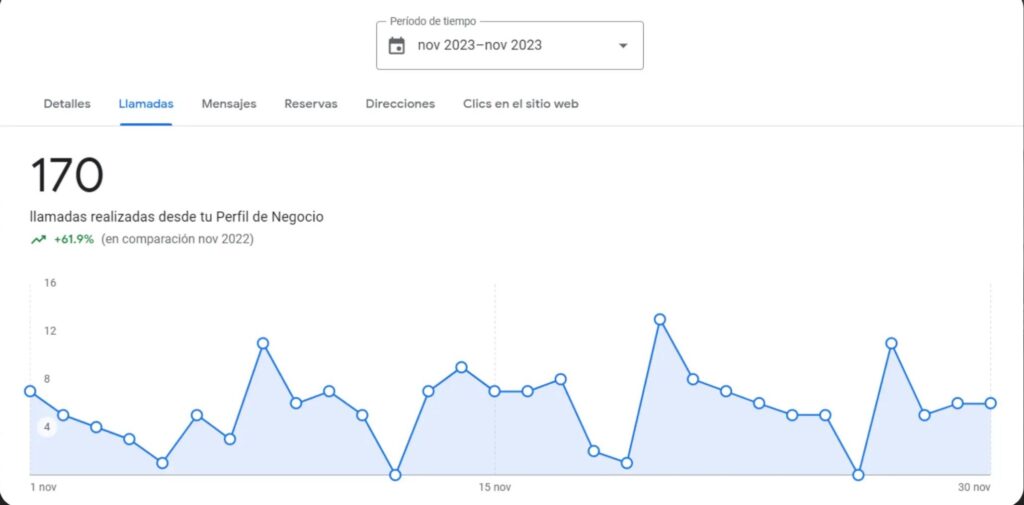The height and width of the screenshot is (505, 1024).
Task: Open the Mensajes tab
Action: point(229,104)
